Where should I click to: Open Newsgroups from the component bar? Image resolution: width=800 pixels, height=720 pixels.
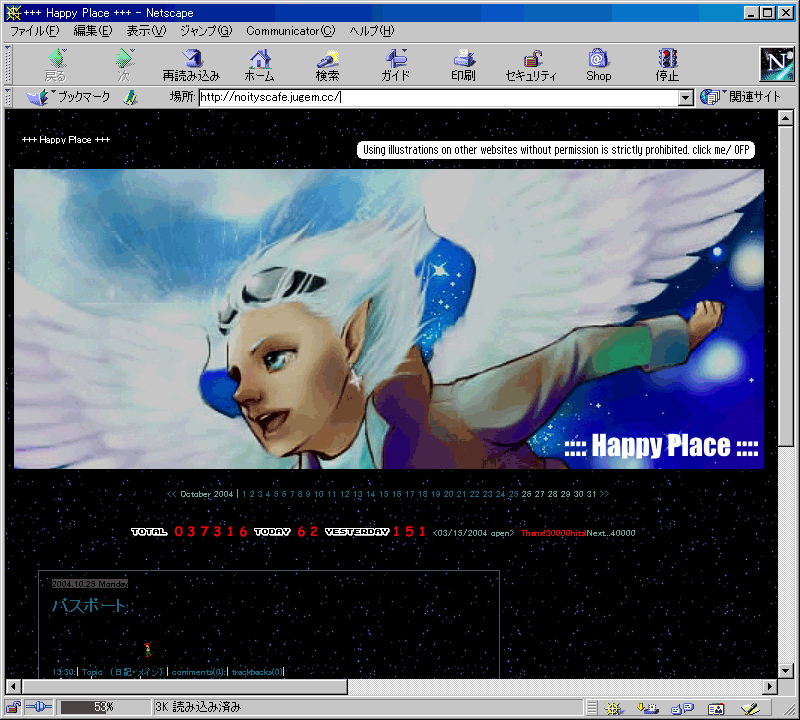coord(682,708)
